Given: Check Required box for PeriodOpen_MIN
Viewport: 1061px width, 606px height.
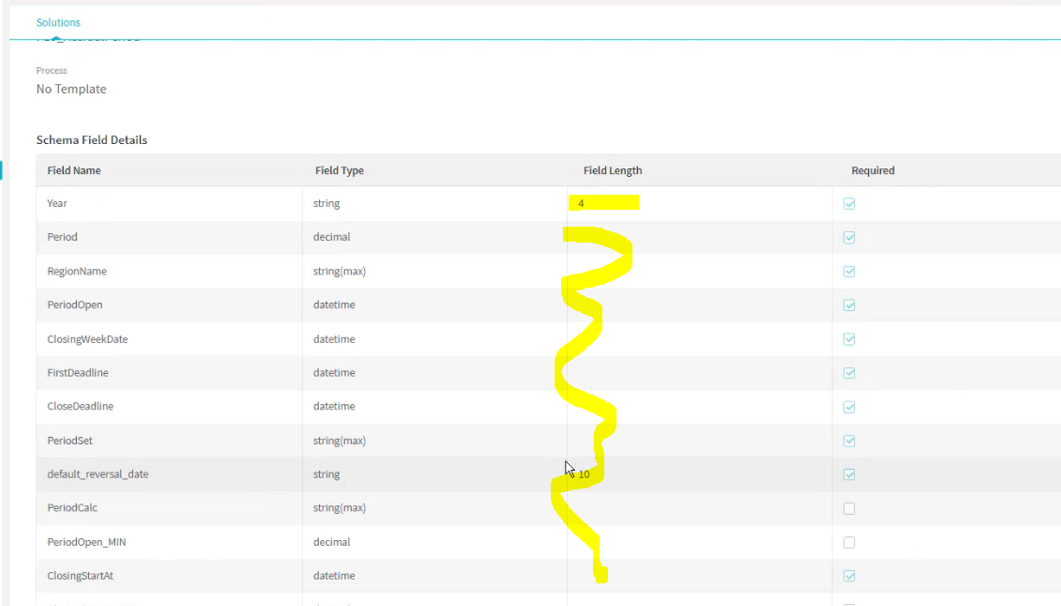Looking at the screenshot, I should [849, 542].
